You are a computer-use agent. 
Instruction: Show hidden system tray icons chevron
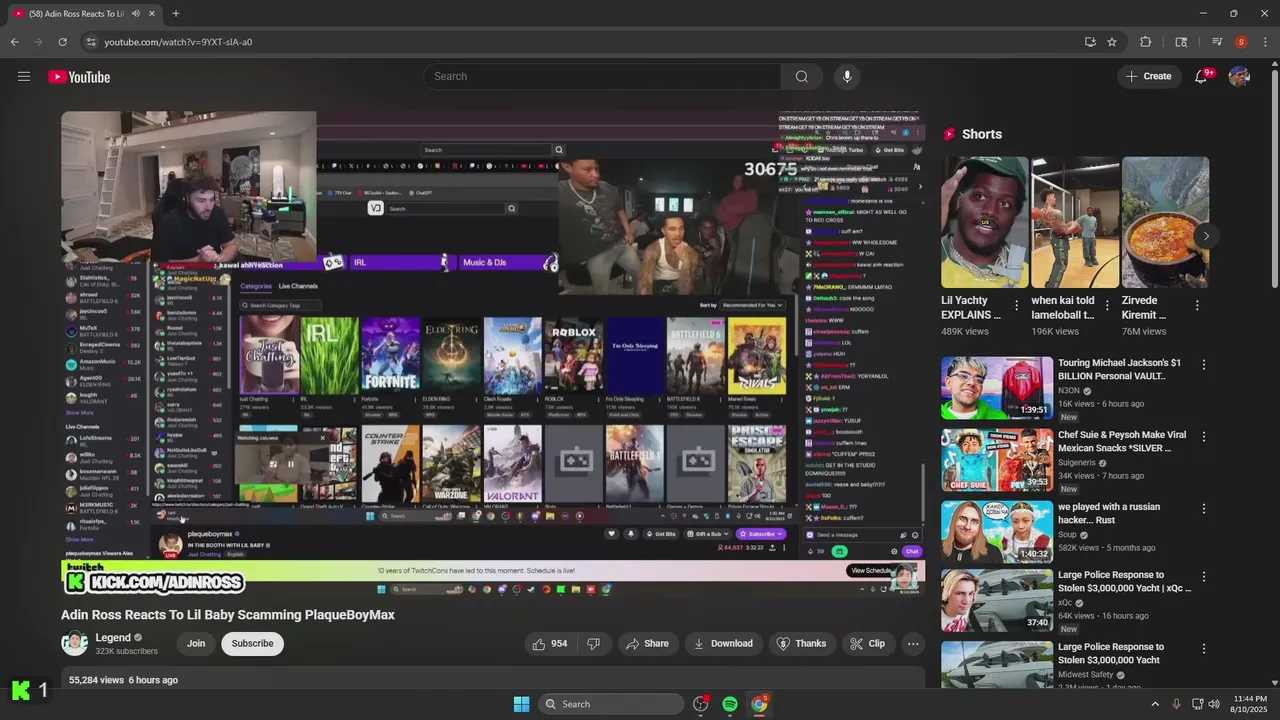[1155, 704]
